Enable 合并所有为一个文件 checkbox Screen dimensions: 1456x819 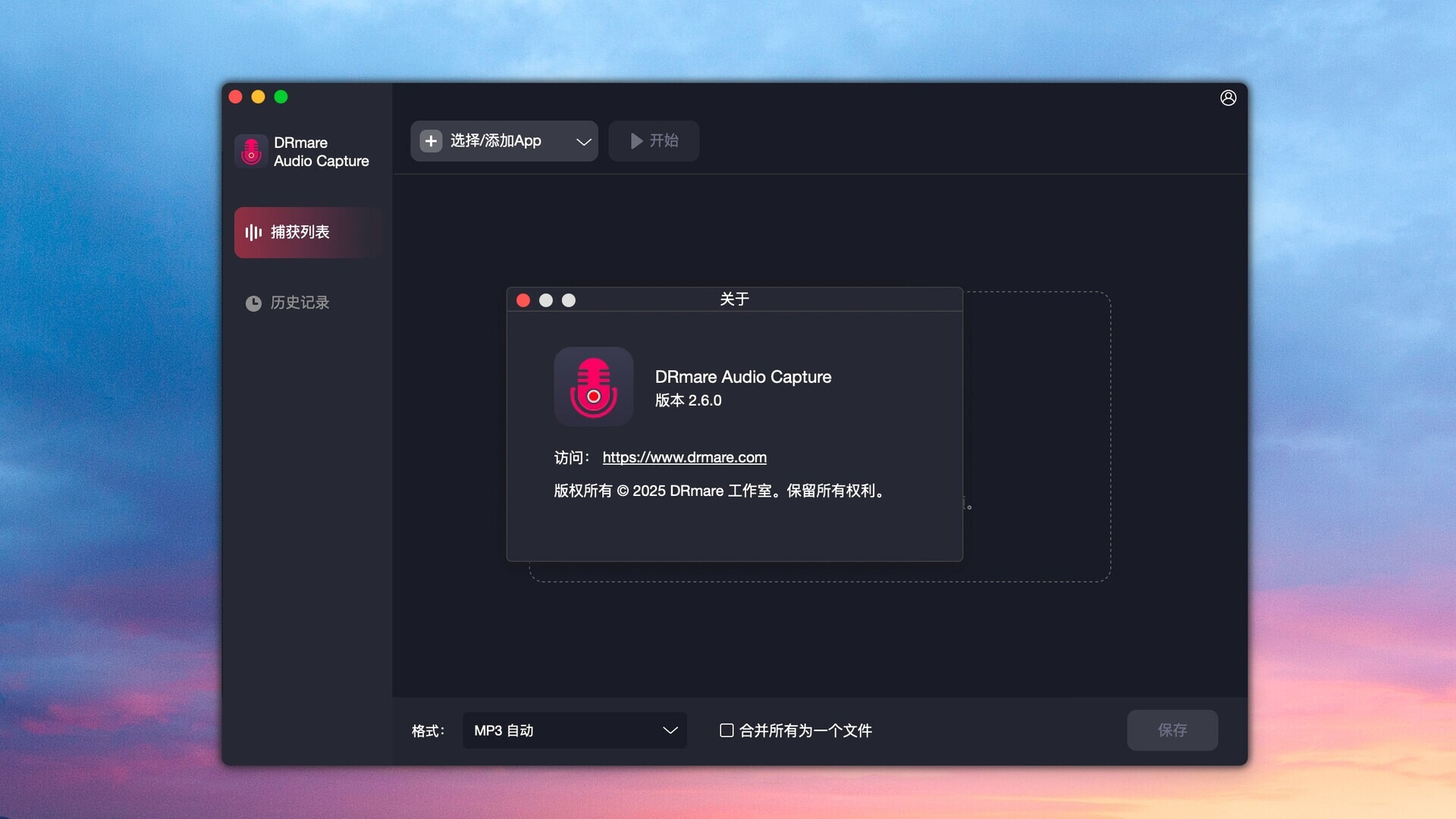click(726, 730)
